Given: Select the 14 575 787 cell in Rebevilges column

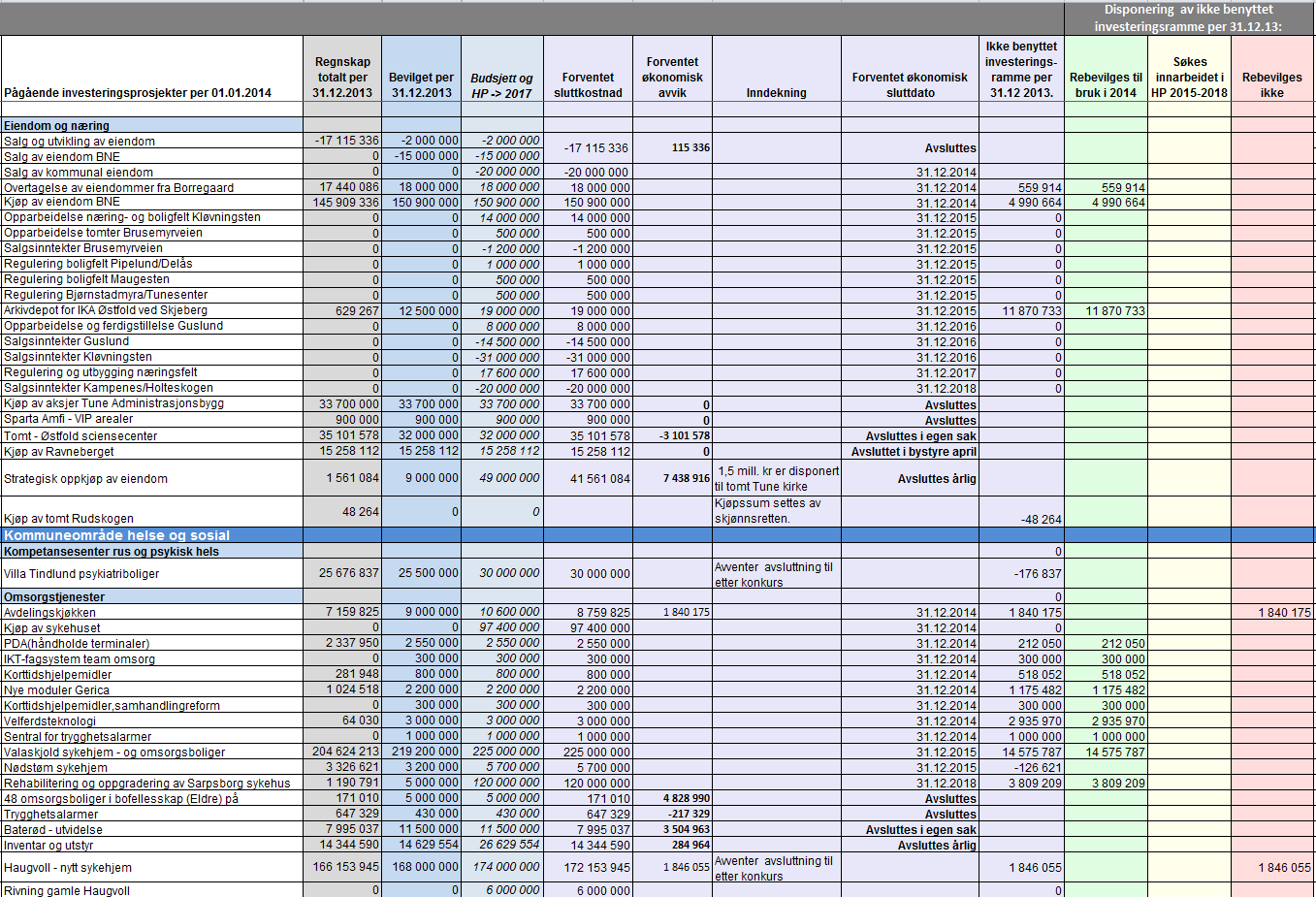Looking at the screenshot, I should point(1115,753).
